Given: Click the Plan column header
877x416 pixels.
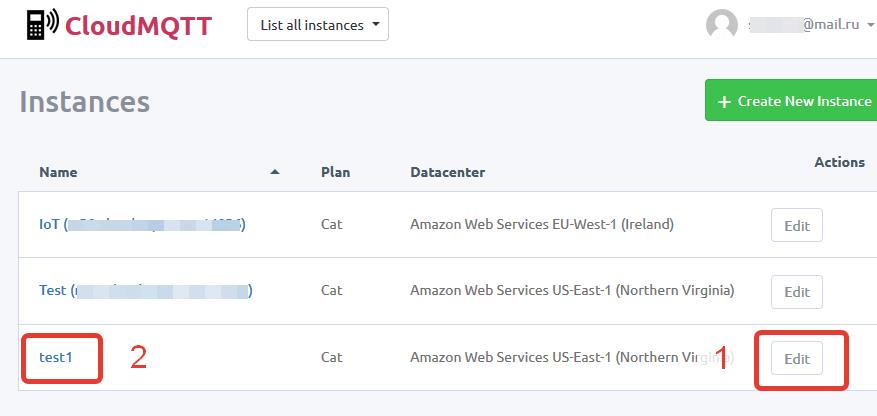Looking at the screenshot, I should click(335, 172).
